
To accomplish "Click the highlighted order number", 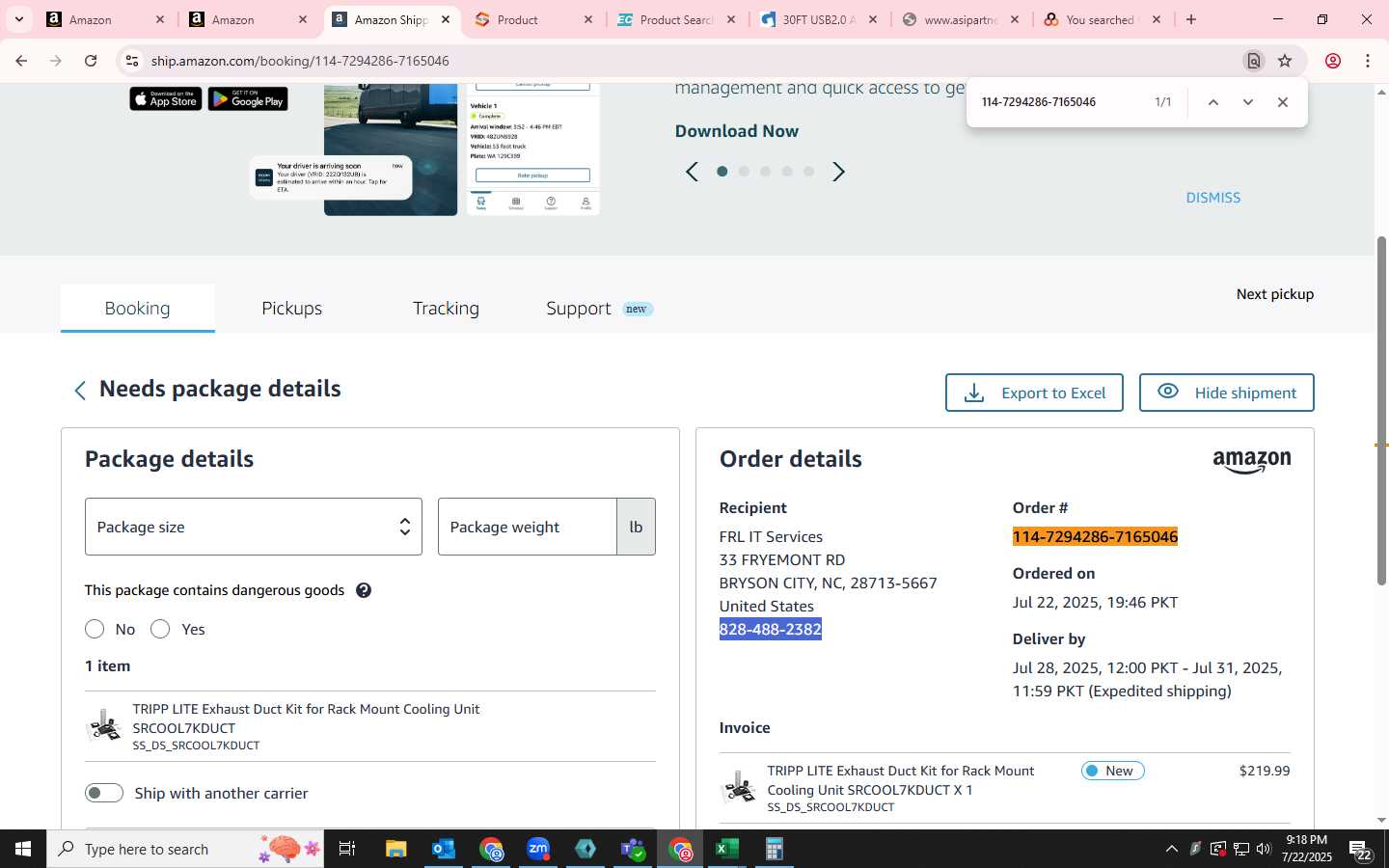I will [x=1095, y=537].
